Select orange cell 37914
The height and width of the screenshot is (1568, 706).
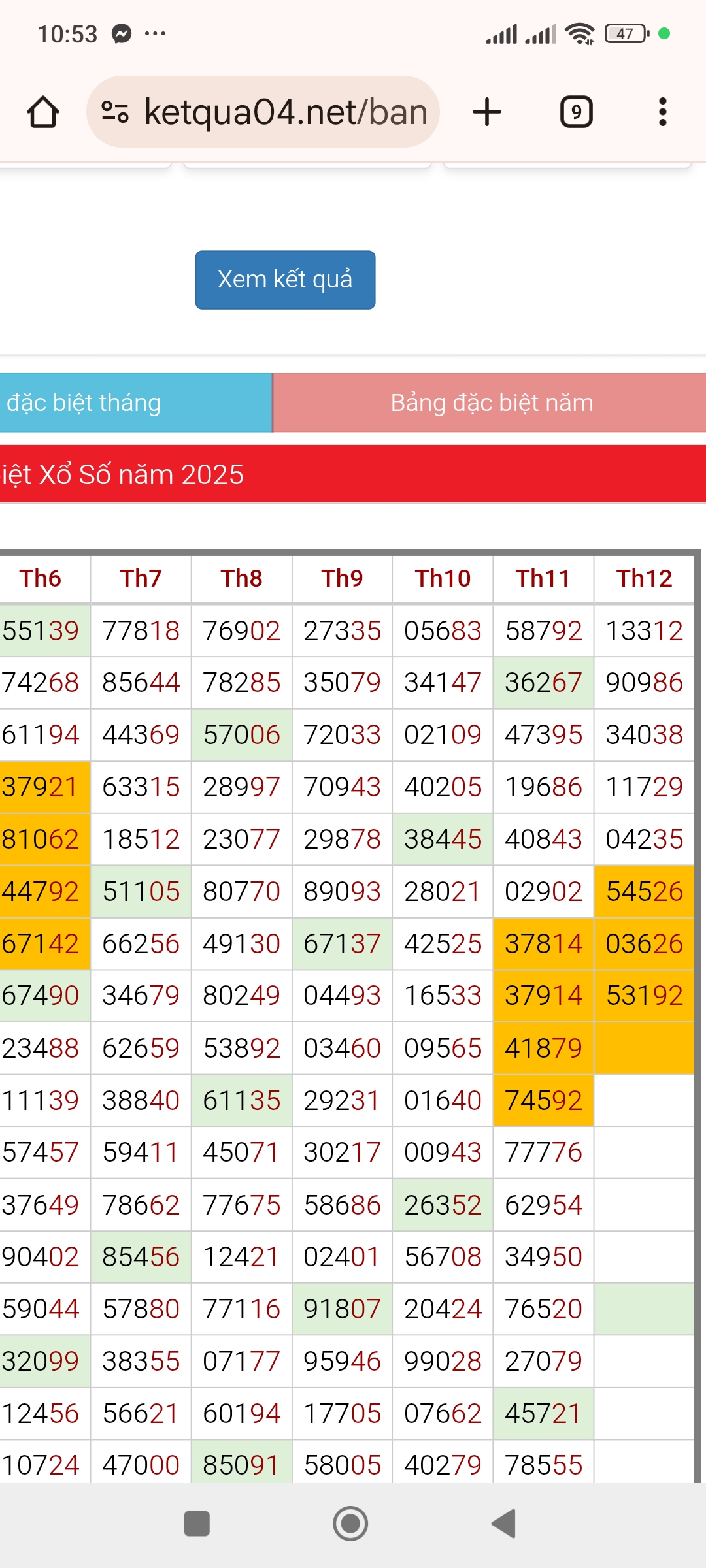click(544, 996)
